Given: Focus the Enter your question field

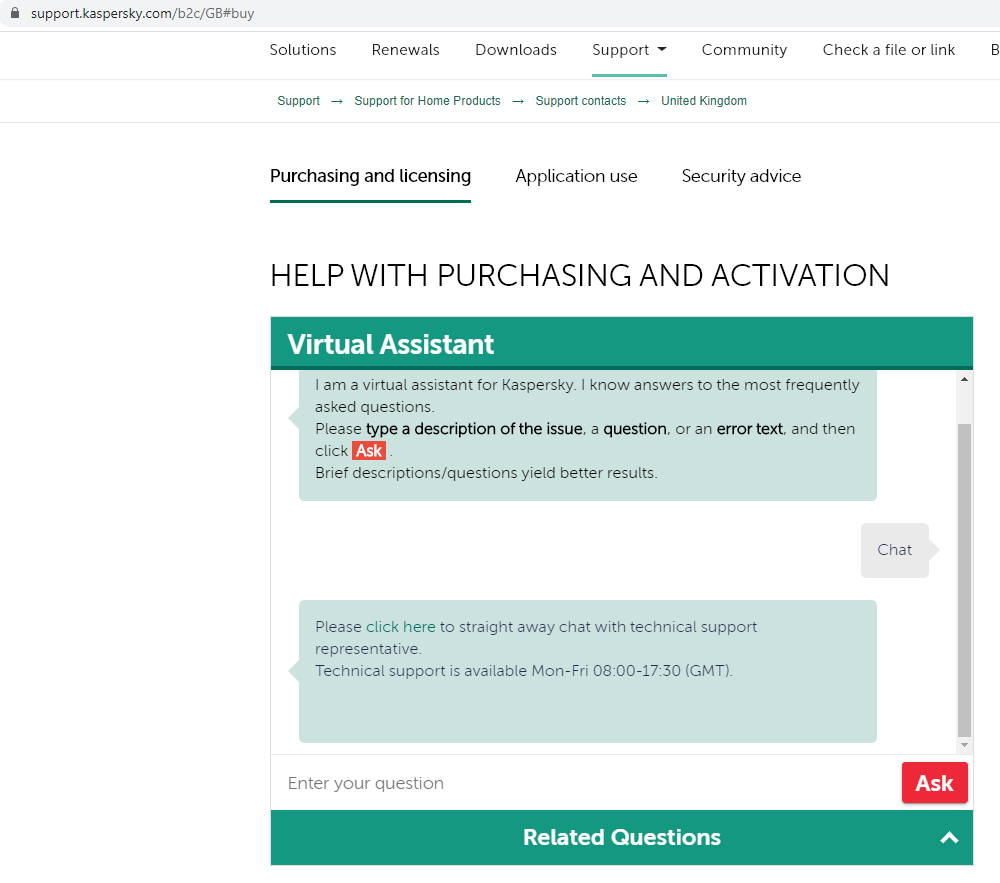Looking at the screenshot, I should pyautogui.click(x=585, y=783).
